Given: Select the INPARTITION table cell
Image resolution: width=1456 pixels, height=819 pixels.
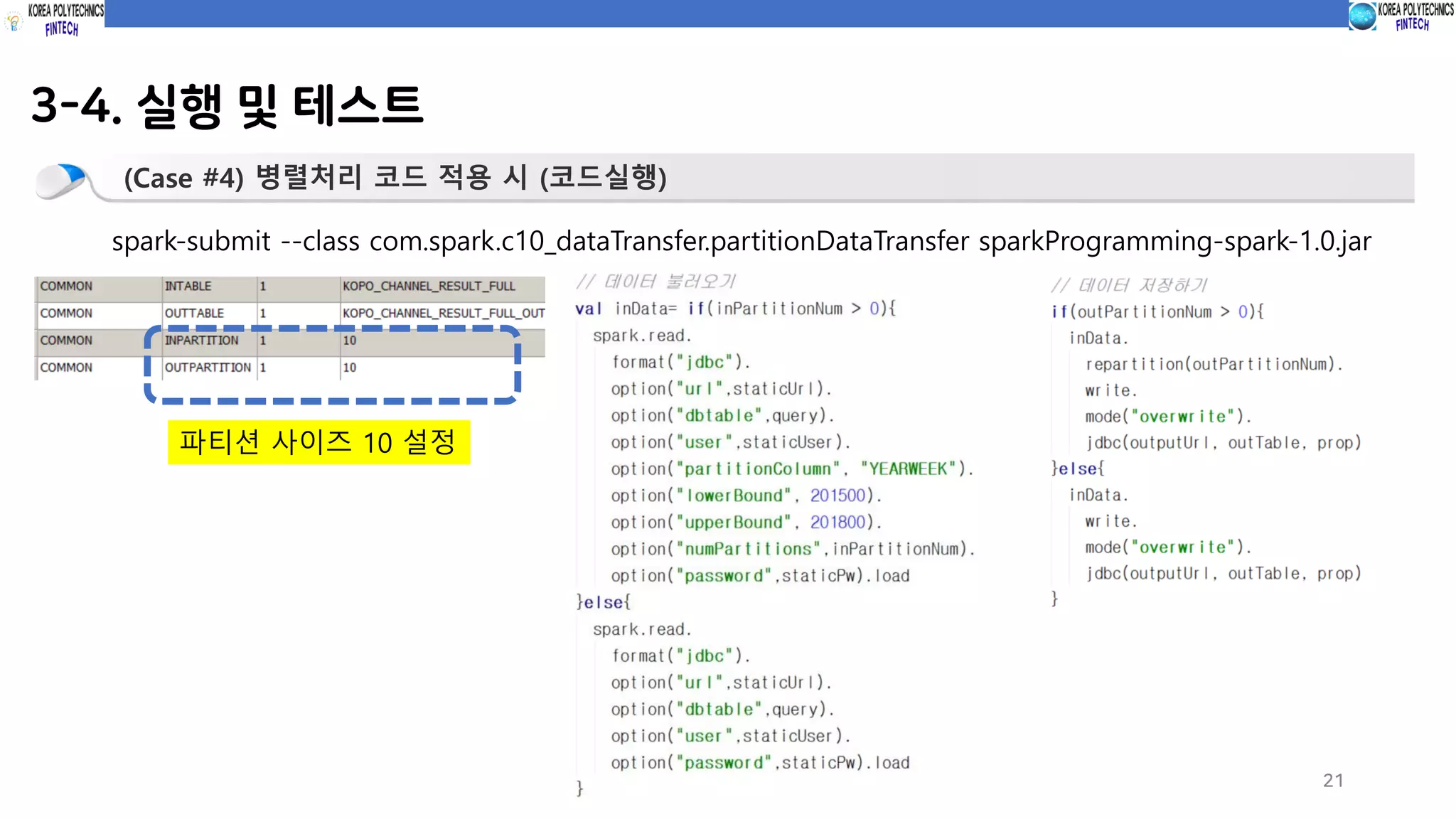Looking at the screenshot, I should [x=201, y=341].
